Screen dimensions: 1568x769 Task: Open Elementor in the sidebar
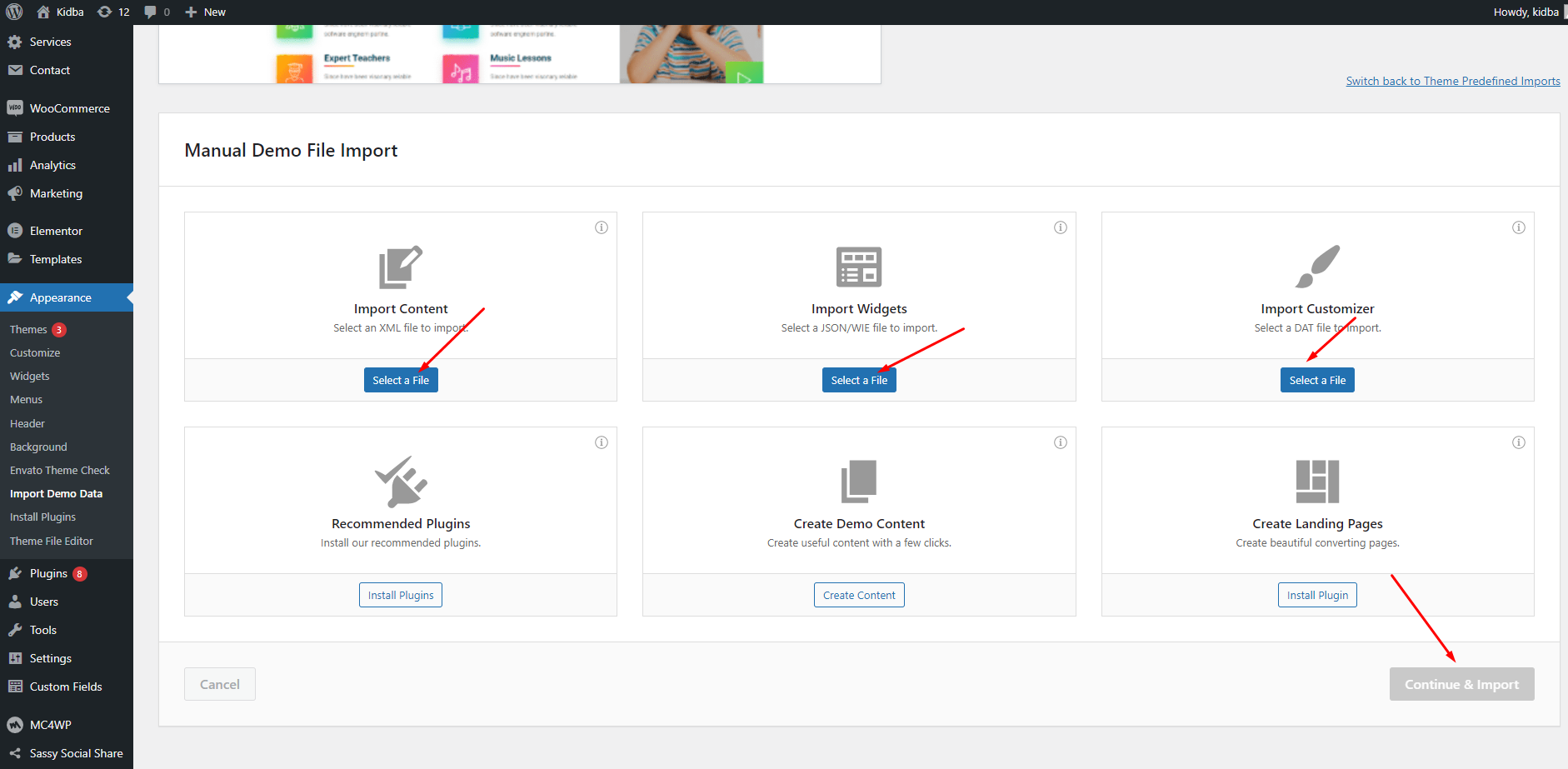[x=56, y=231]
